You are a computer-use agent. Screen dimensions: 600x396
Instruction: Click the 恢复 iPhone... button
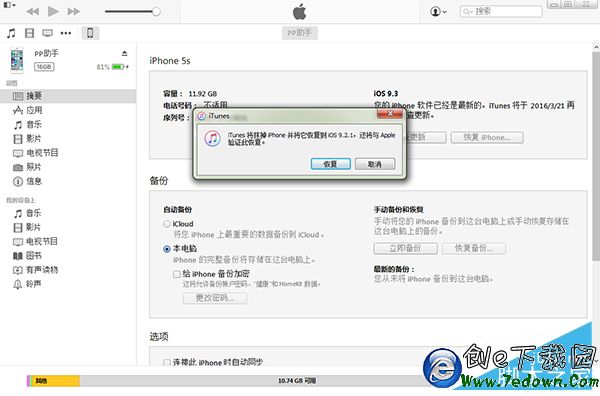tap(487, 137)
